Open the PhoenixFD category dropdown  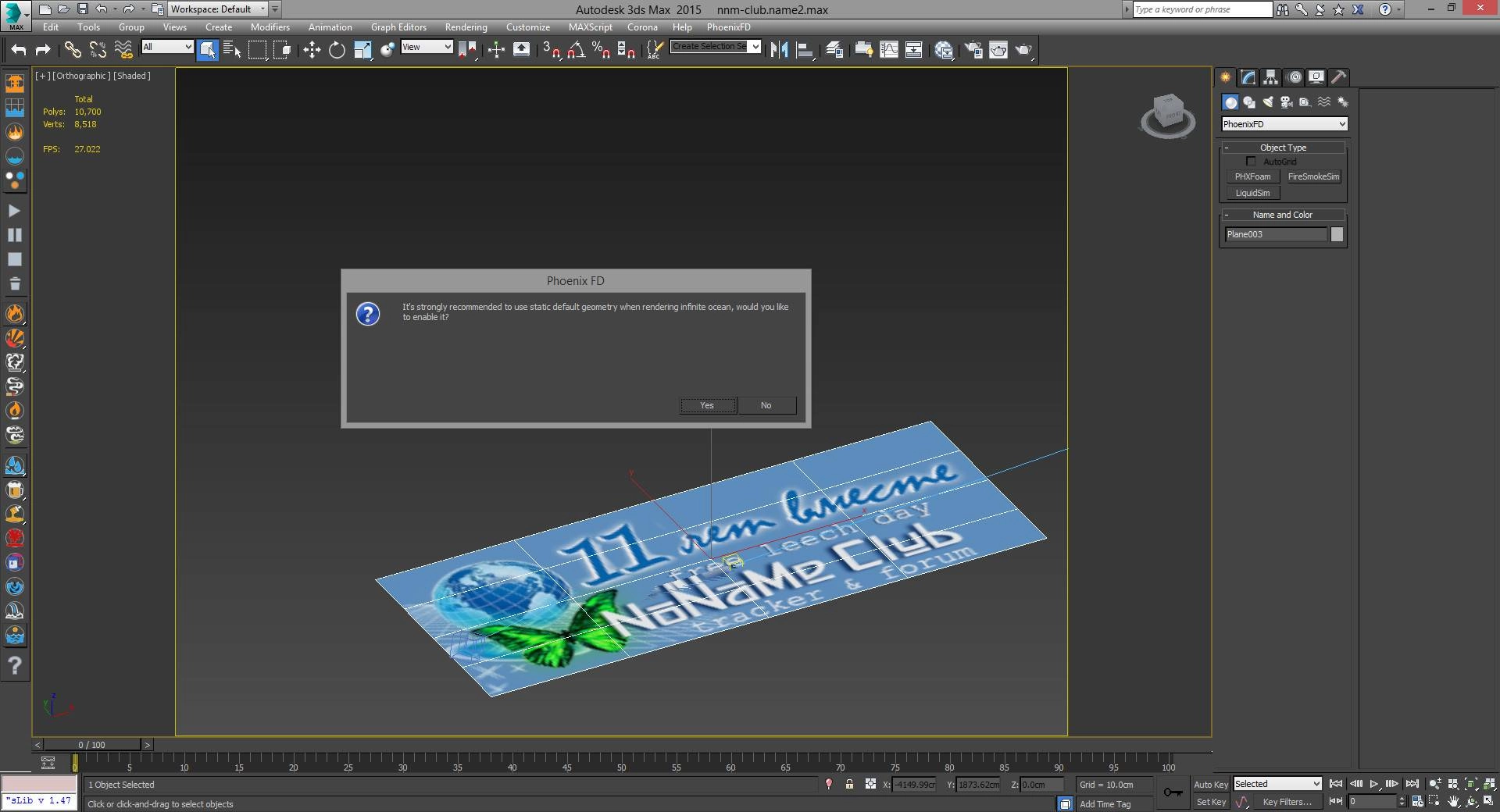pyautogui.click(x=1284, y=124)
